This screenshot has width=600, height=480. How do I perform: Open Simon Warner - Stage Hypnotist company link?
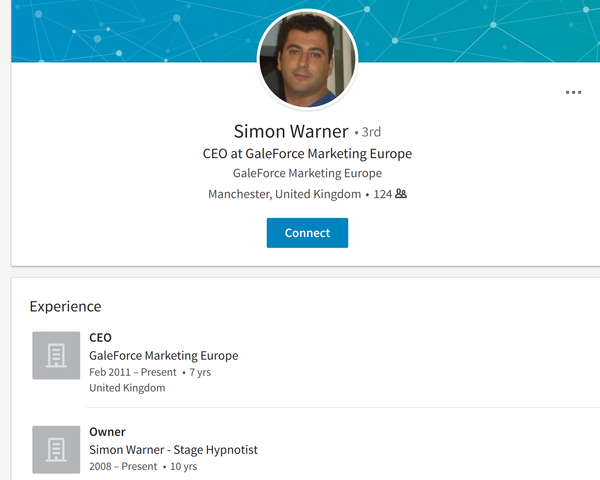pyautogui.click(x=173, y=450)
